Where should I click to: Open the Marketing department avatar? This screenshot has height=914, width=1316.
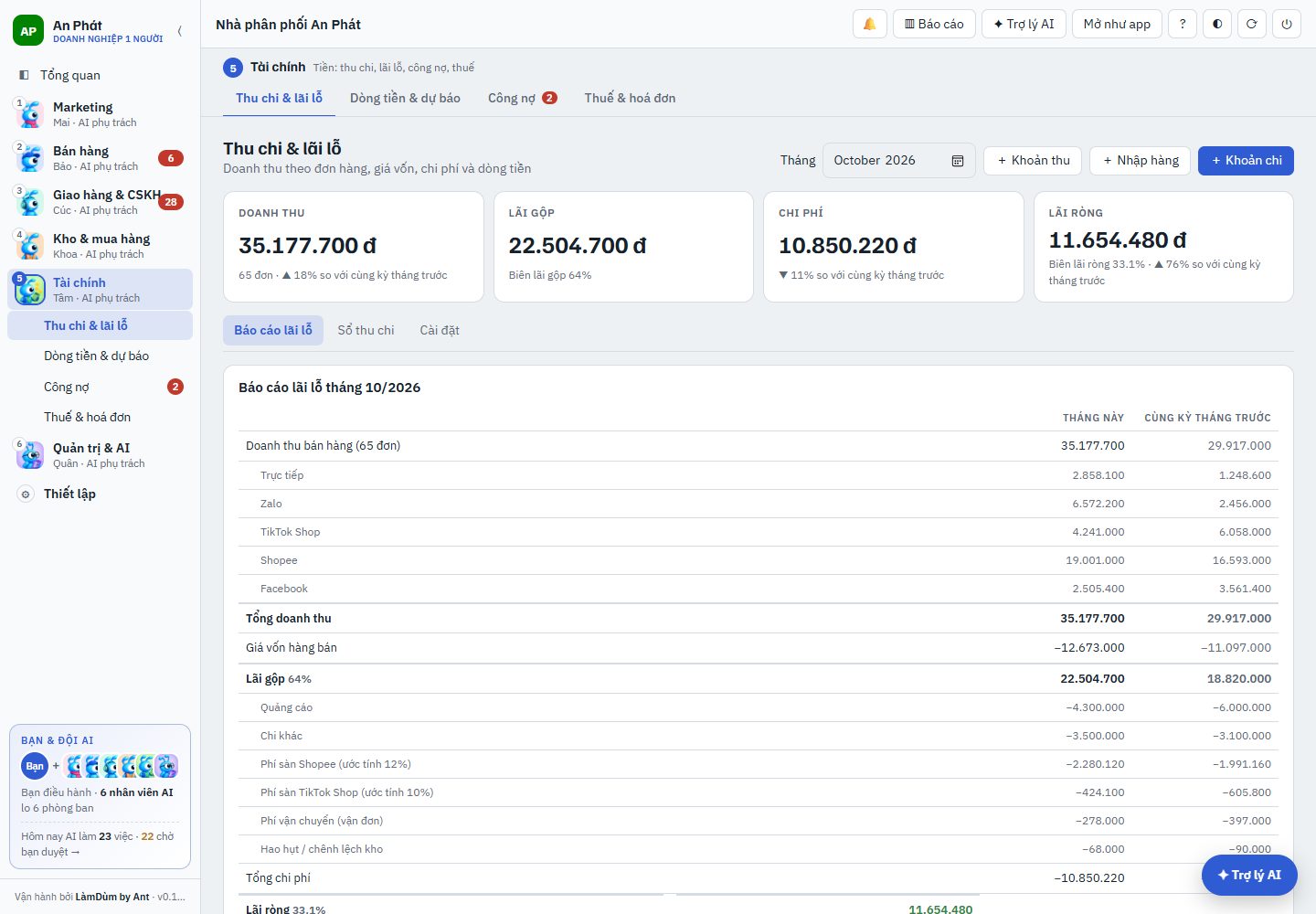(29, 113)
